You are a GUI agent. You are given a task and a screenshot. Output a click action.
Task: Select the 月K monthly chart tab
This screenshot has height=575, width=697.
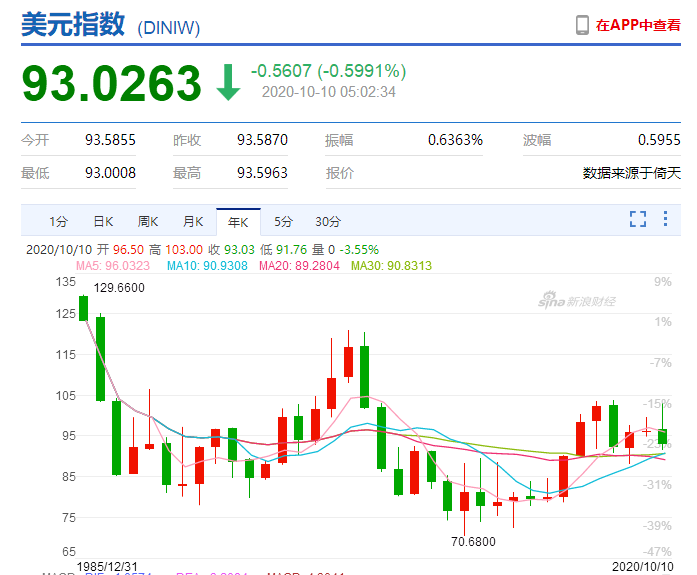[193, 222]
